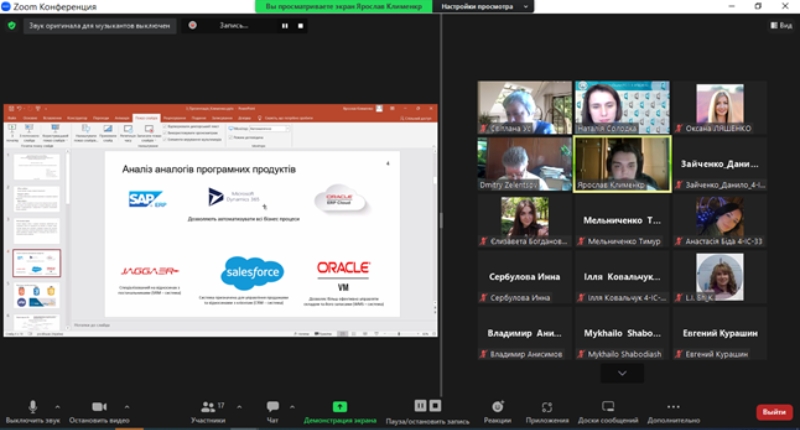Expand gallery with down chevron below participants
Screen dimensions: 800x430
622,373
